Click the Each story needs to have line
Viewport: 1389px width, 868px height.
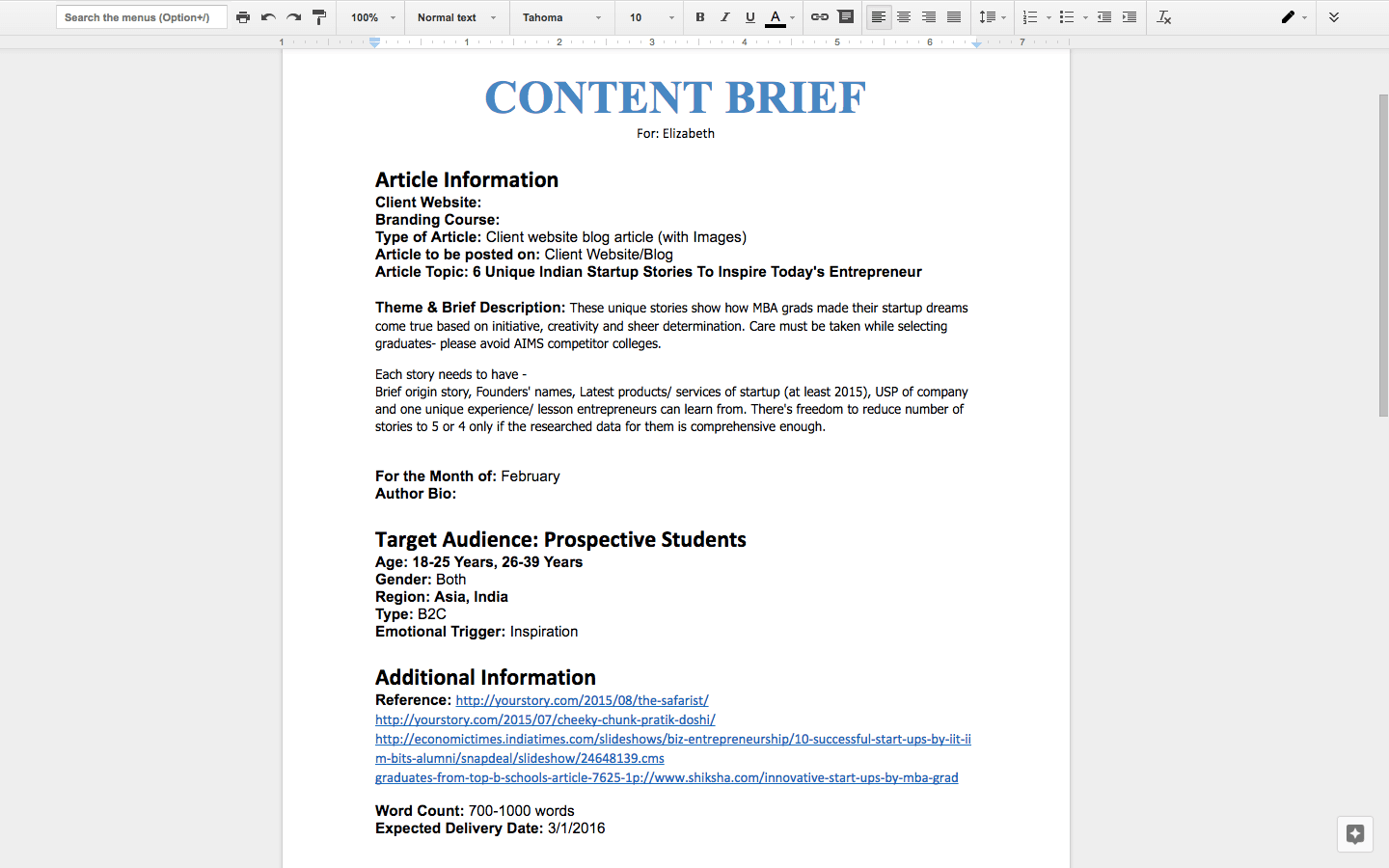[450, 374]
